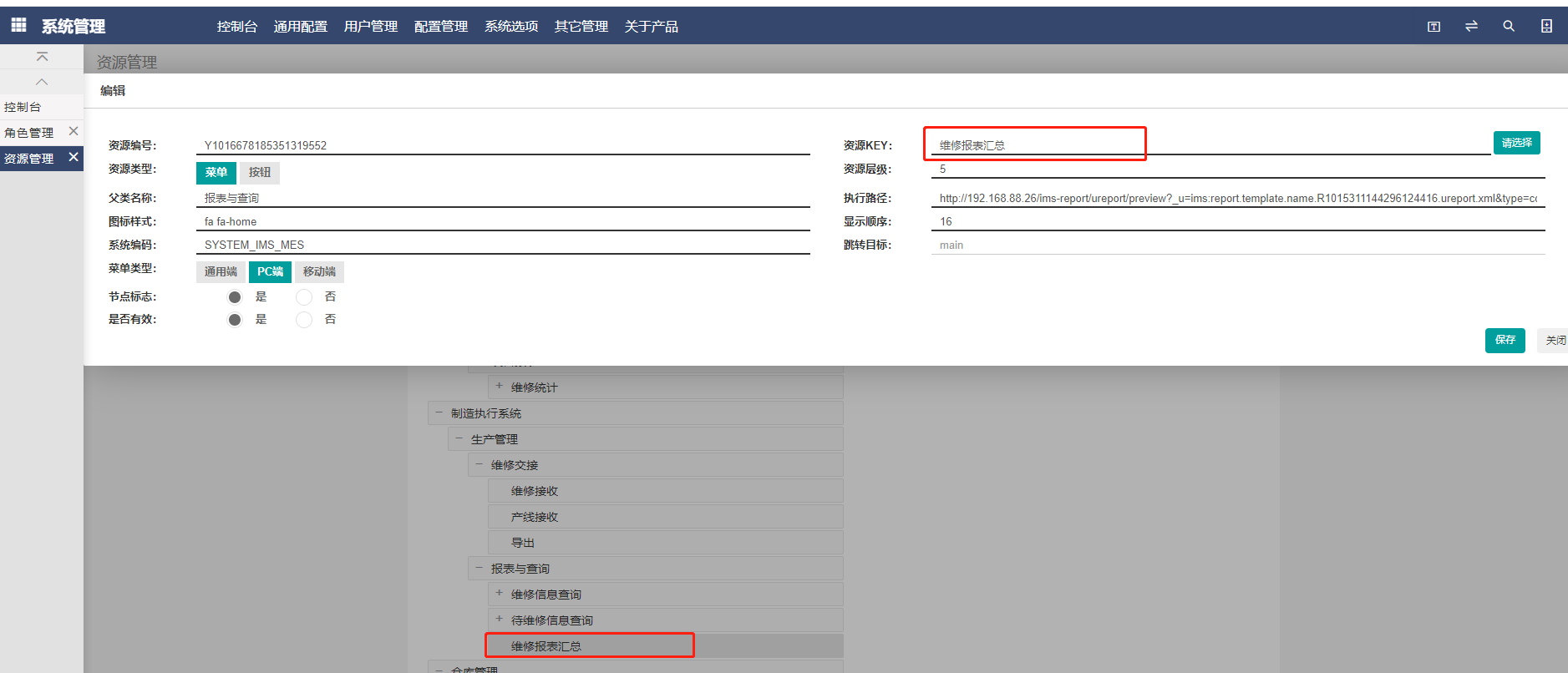Select 维修接收 tree item
The width and height of the screenshot is (1568, 673).
[666, 491]
